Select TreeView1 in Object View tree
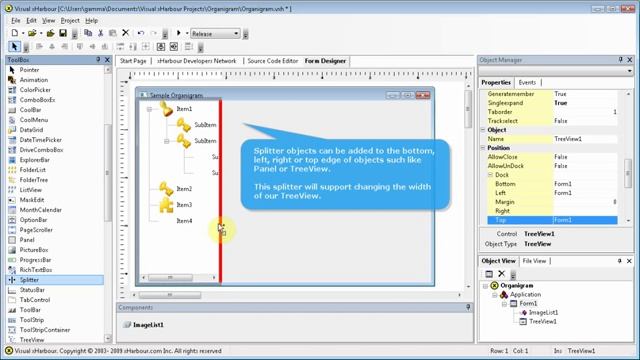This screenshot has height=360, width=640. tap(542, 322)
